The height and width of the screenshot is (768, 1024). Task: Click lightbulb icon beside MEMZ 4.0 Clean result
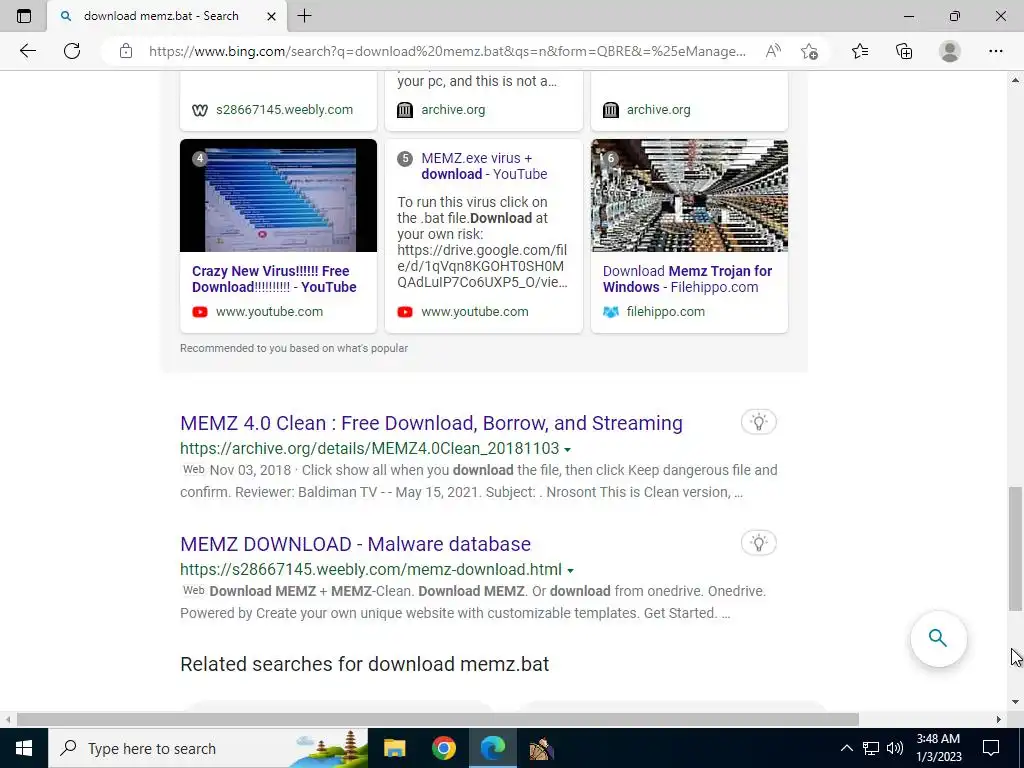758,422
